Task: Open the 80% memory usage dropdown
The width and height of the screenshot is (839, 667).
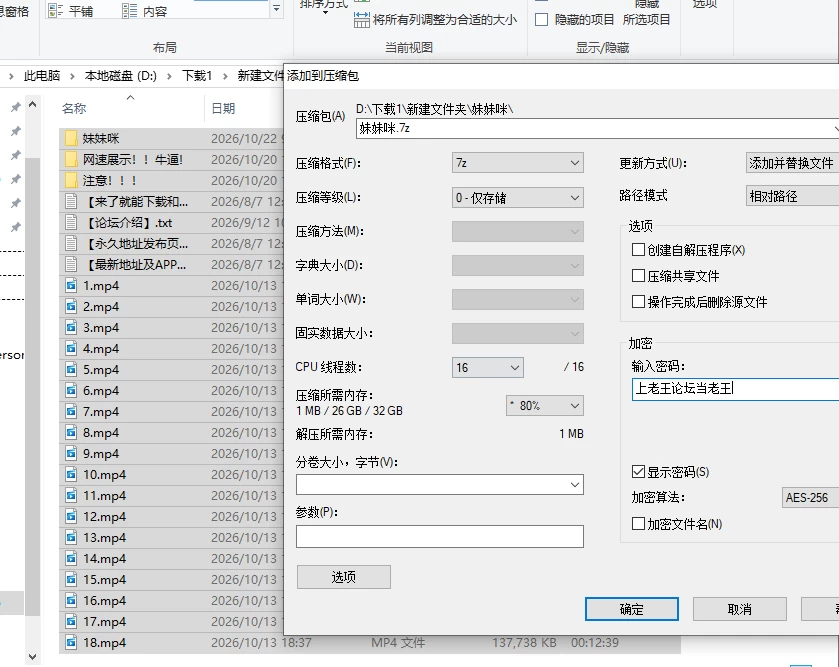Action: (545, 405)
